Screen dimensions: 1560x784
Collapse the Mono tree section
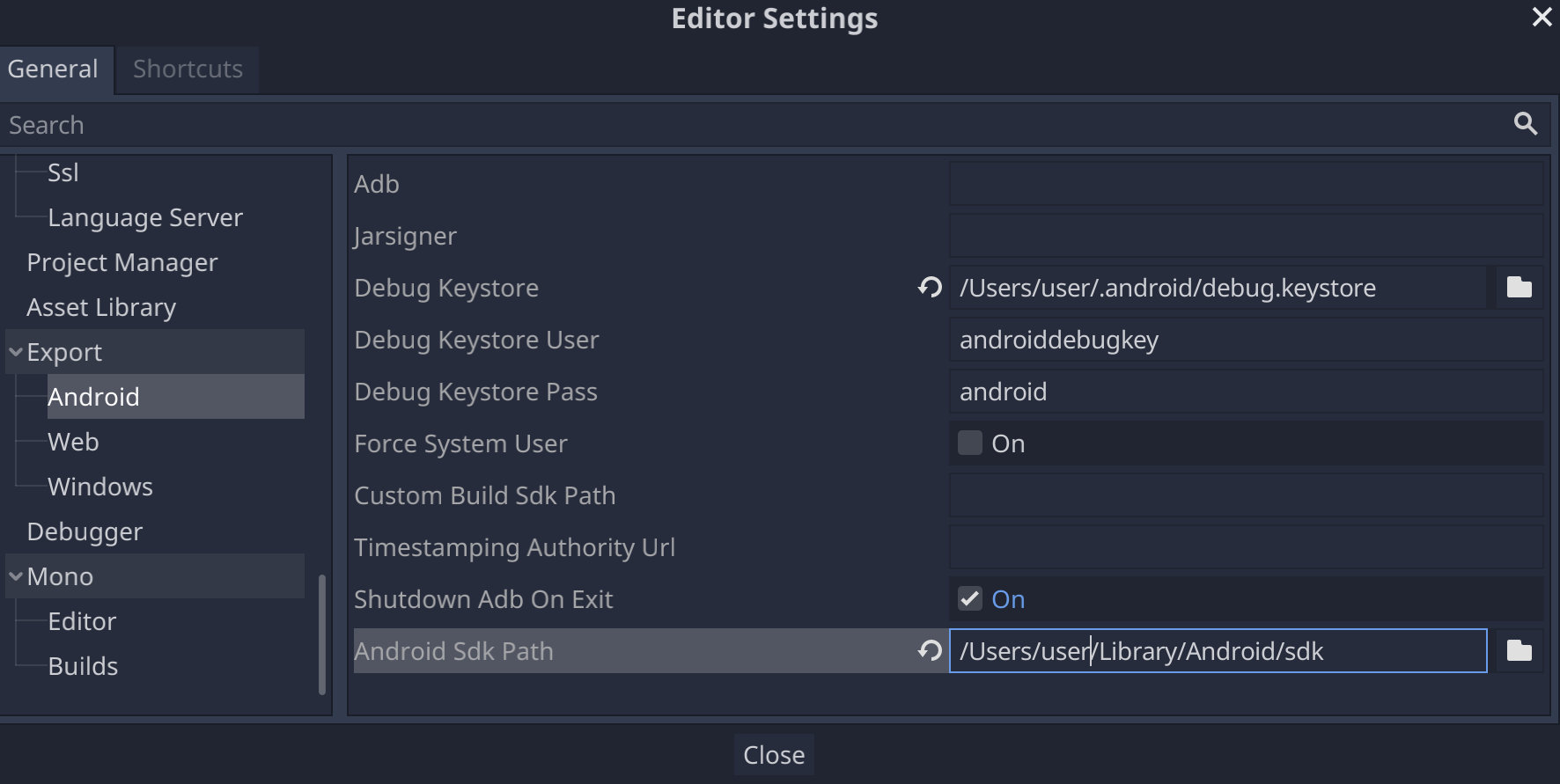click(16, 576)
